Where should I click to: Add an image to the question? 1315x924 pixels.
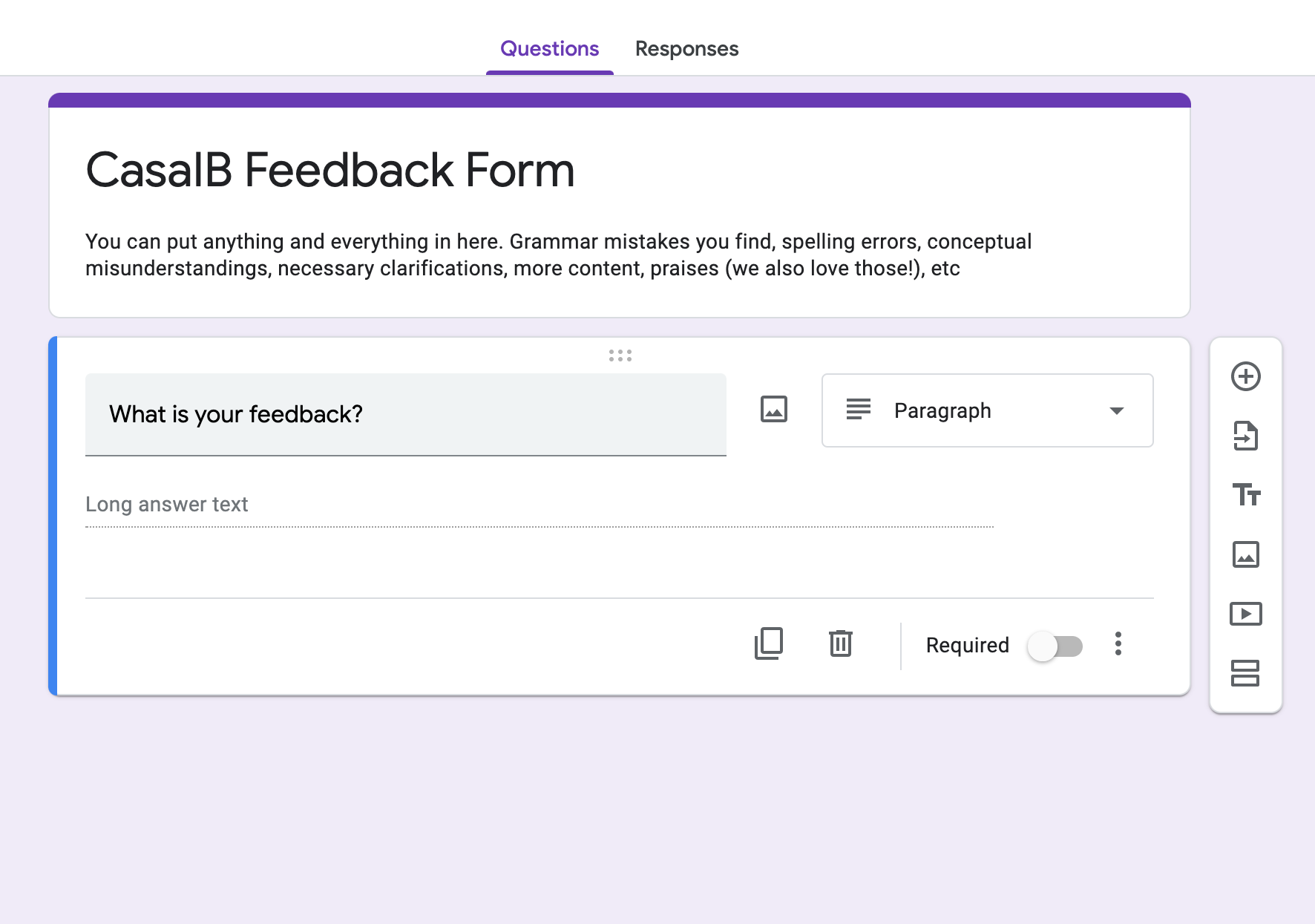[774, 409]
